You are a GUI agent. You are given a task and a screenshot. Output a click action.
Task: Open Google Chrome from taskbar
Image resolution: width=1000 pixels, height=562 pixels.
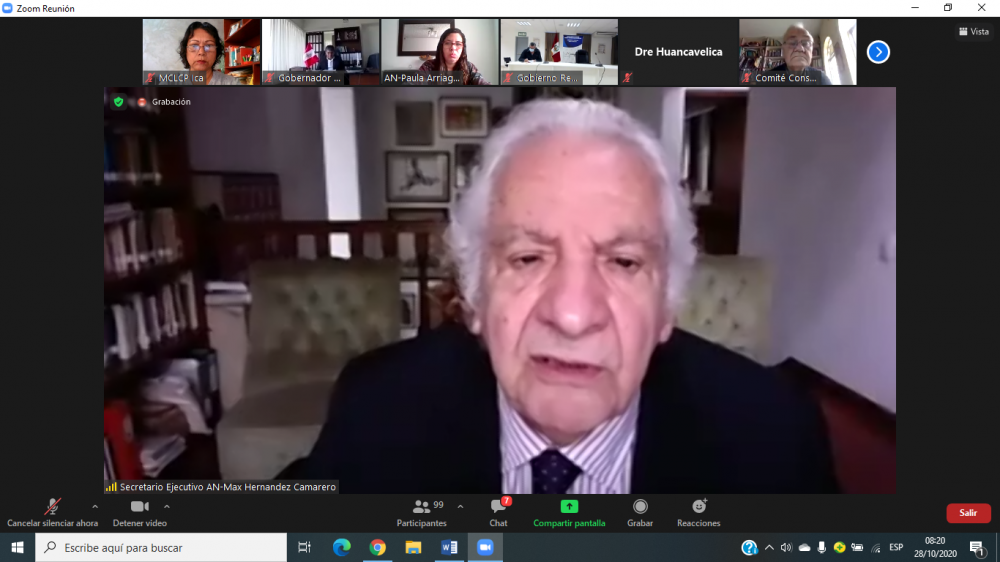pyautogui.click(x=377, y=547)
